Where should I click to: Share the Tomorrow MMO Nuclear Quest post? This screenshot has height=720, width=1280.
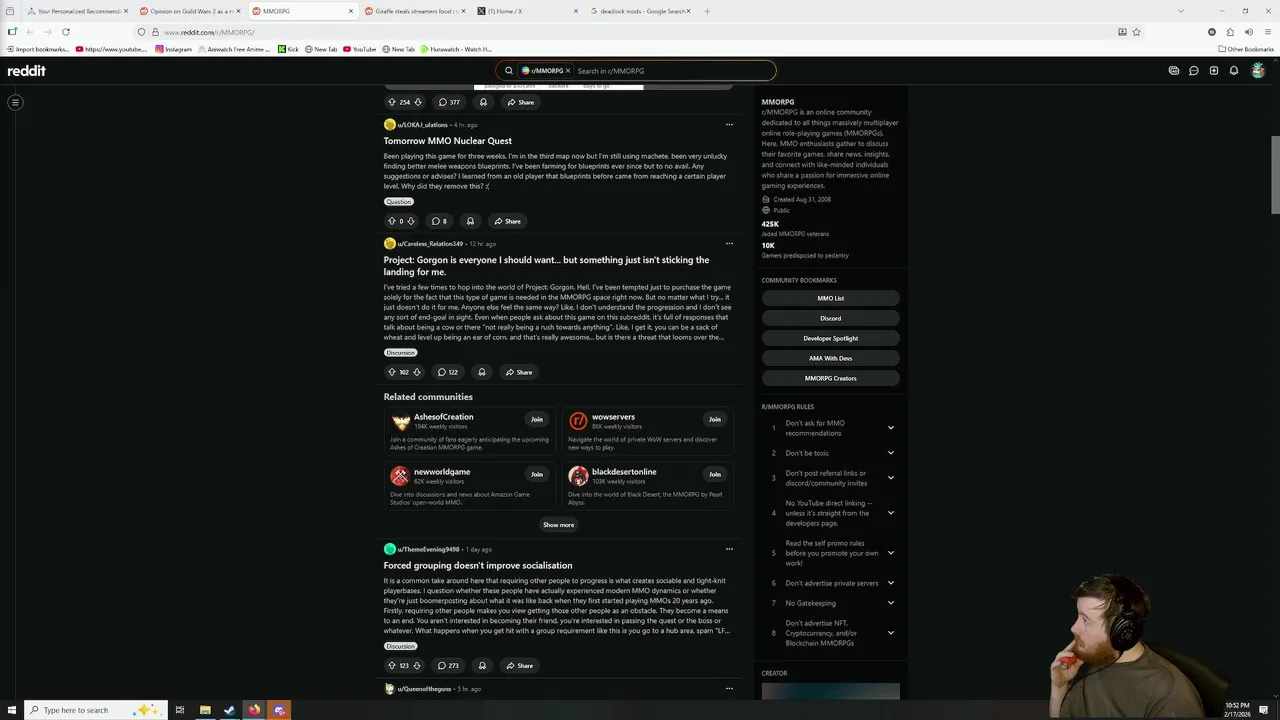click(x=507, y=221)
